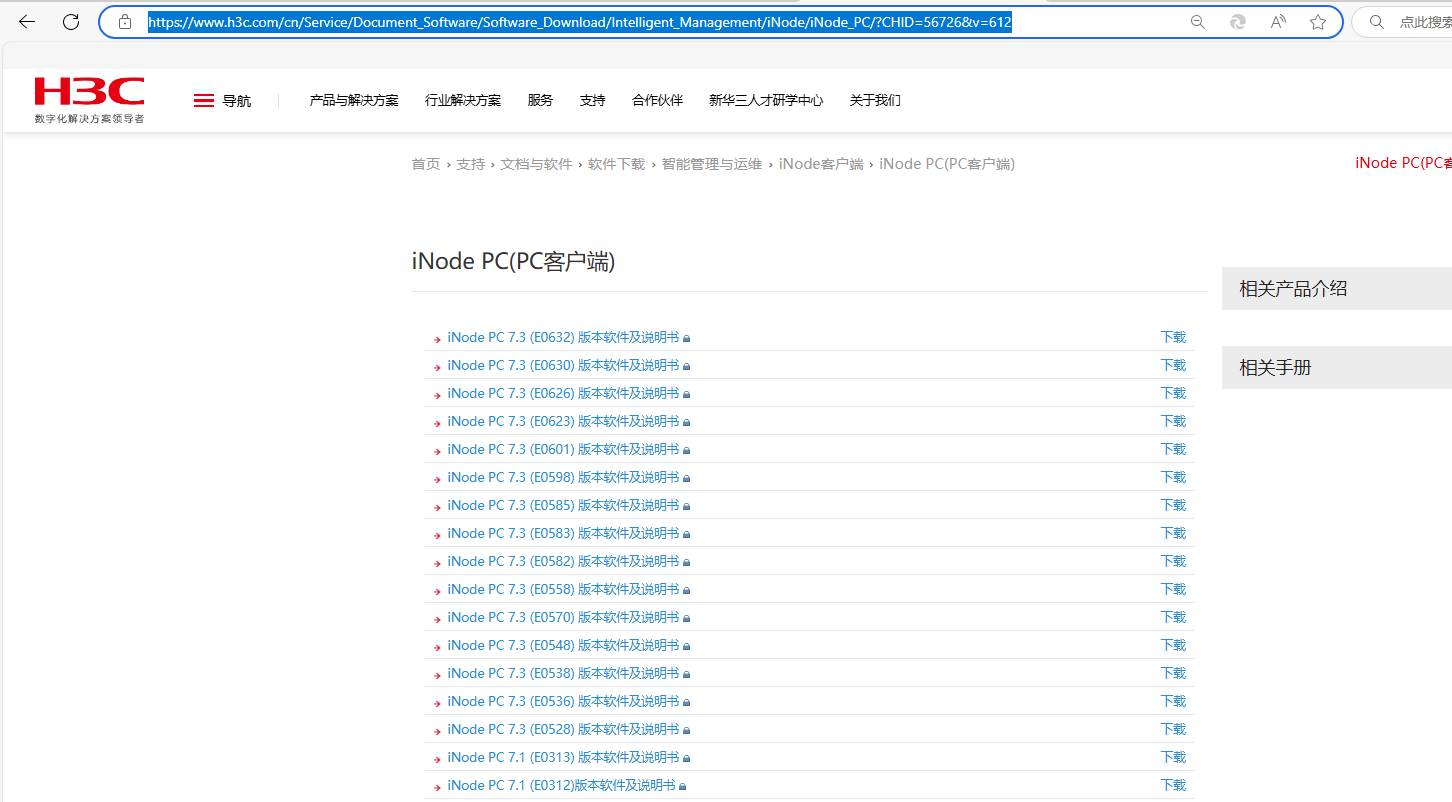Expand the 相关手册 side panel

click(x=1337, y=368)
